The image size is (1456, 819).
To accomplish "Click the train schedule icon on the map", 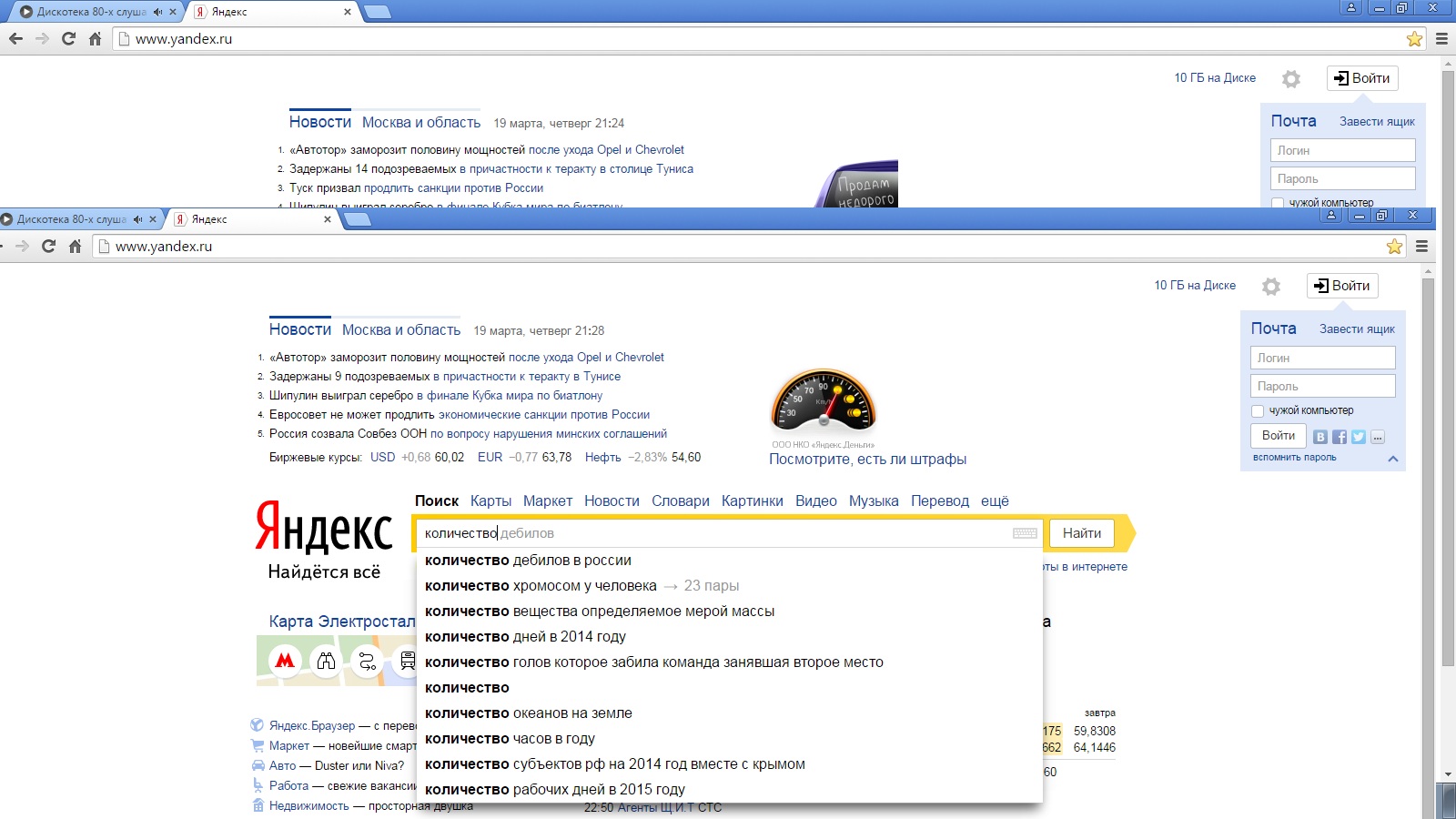I will (407, 661).
